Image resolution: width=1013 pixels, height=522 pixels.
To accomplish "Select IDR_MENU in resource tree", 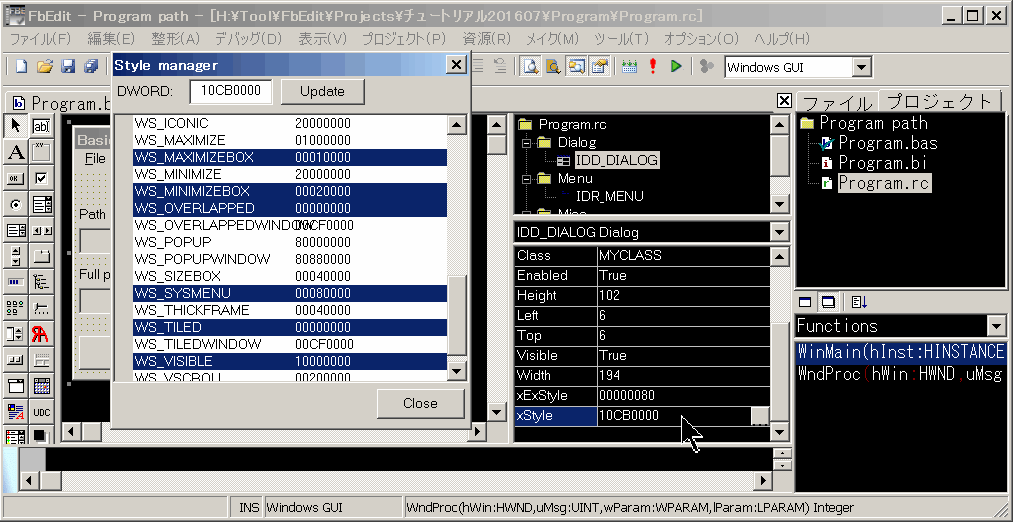I will pyautogui.click(x=609, y=196).
